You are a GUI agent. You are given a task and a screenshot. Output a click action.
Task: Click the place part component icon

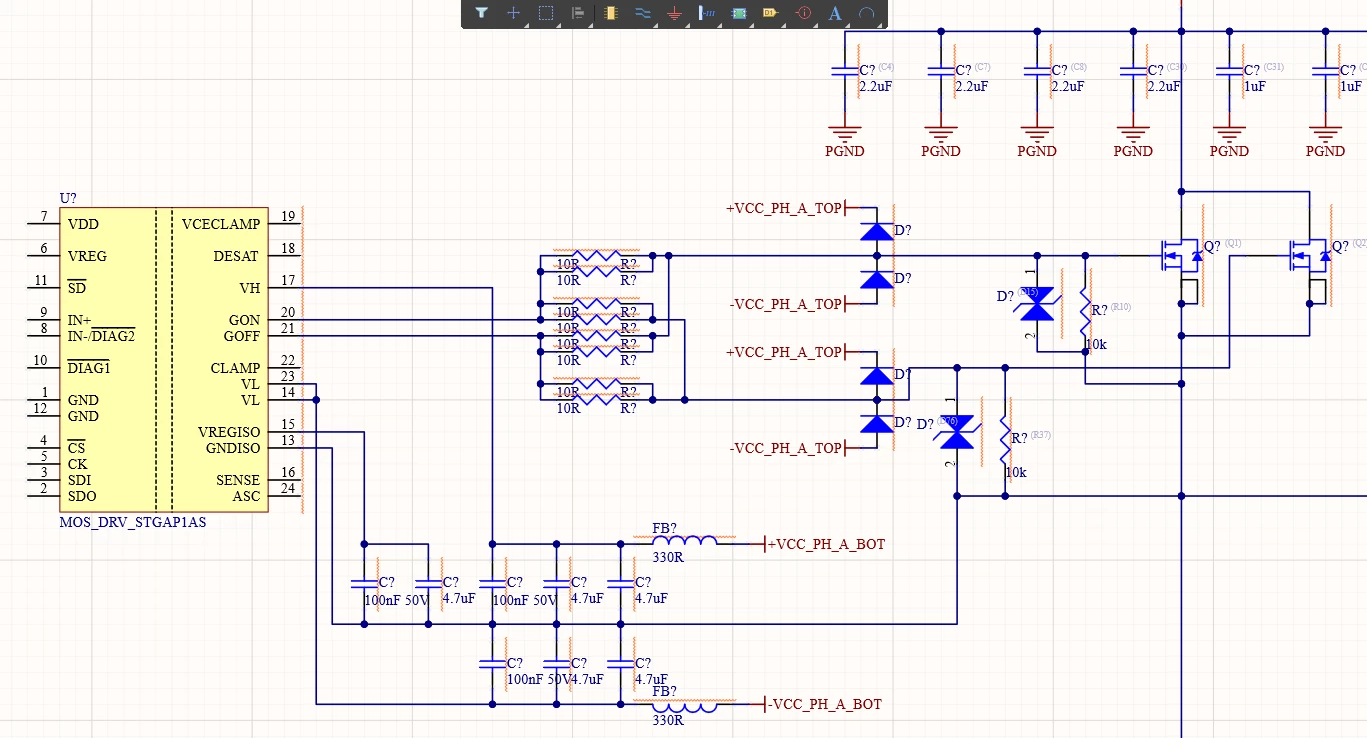(610, 13)
